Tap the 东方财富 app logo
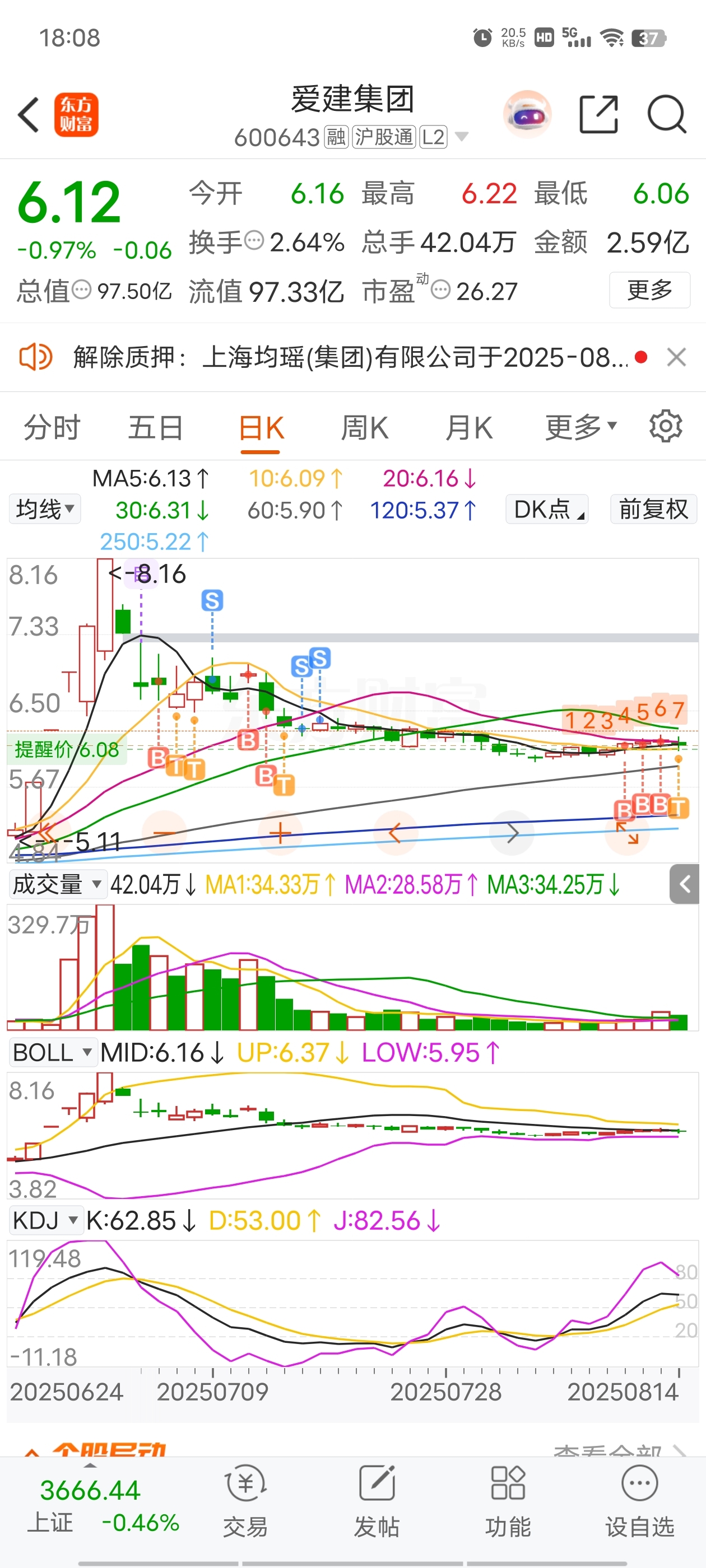Image resolution: width=706 pixels, height=1568 pixels. coord(76,114)
